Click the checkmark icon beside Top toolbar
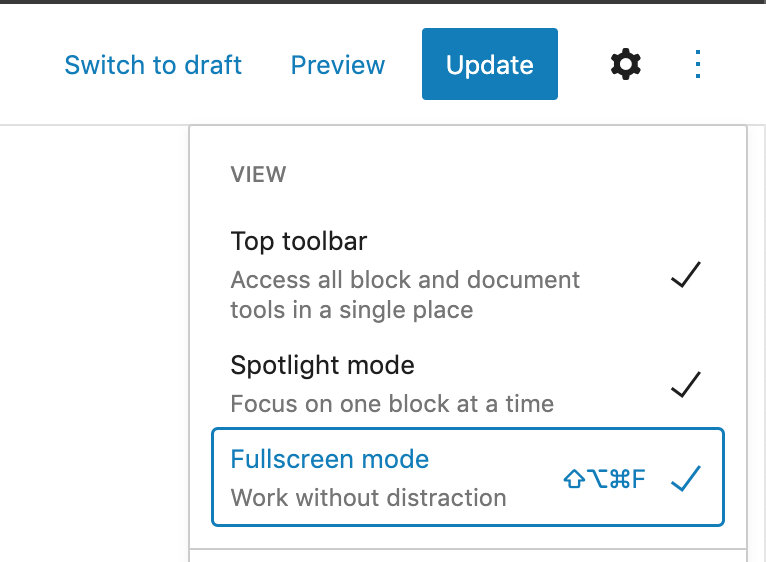766x562 pixels. 685,276
